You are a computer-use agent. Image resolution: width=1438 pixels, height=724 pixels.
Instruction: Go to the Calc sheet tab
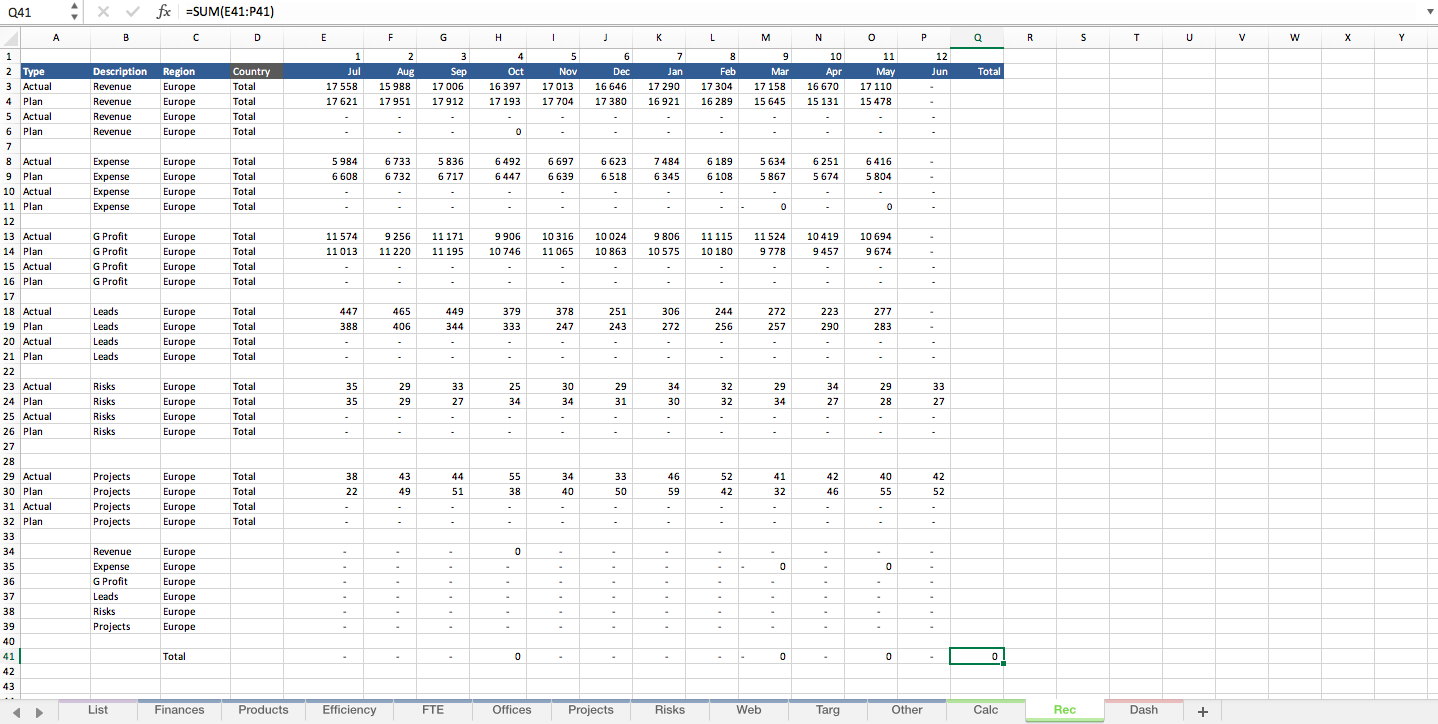tap(985, 710)
